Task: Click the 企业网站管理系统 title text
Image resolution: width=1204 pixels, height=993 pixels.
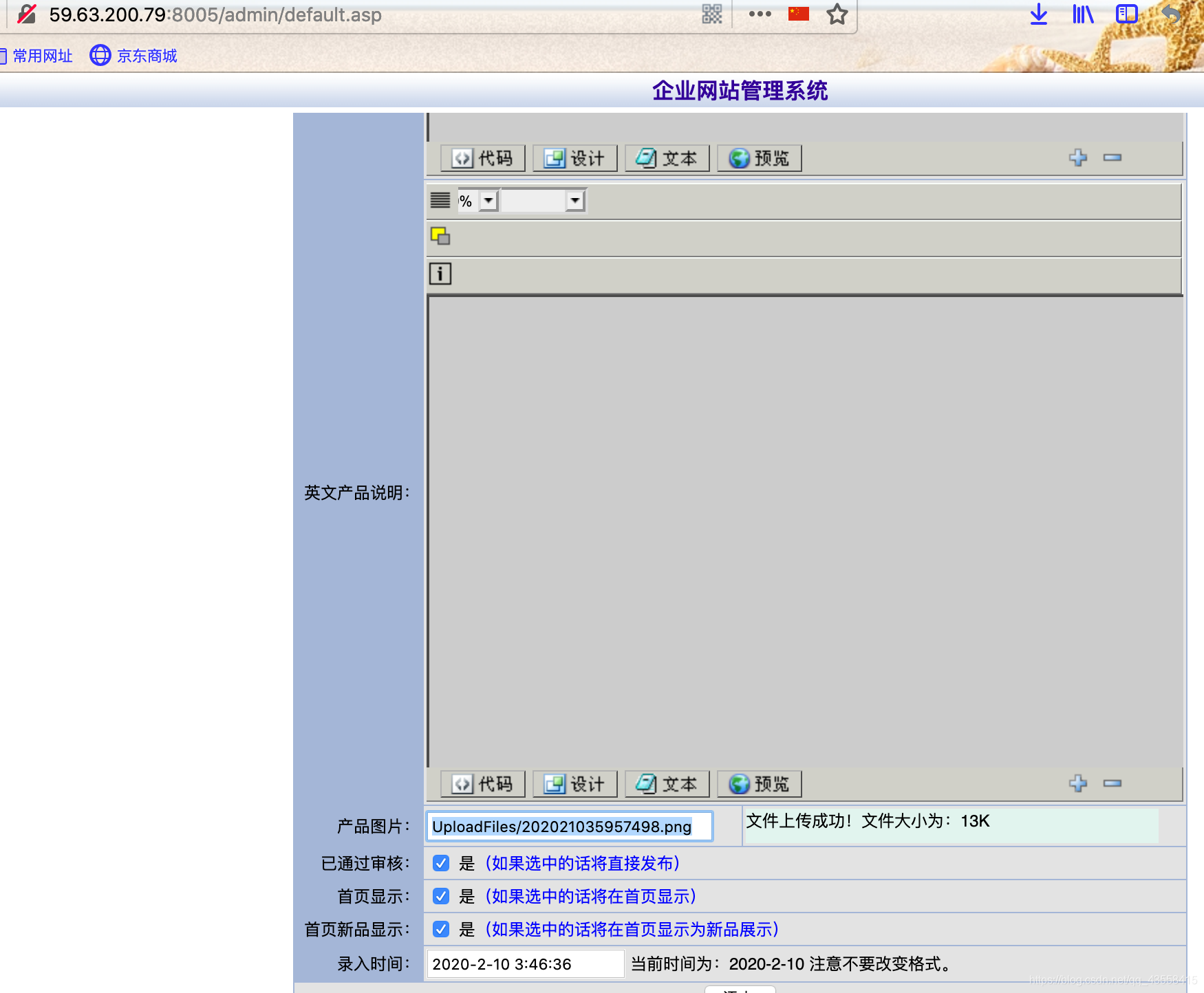Action: click(x=740, y=90)
